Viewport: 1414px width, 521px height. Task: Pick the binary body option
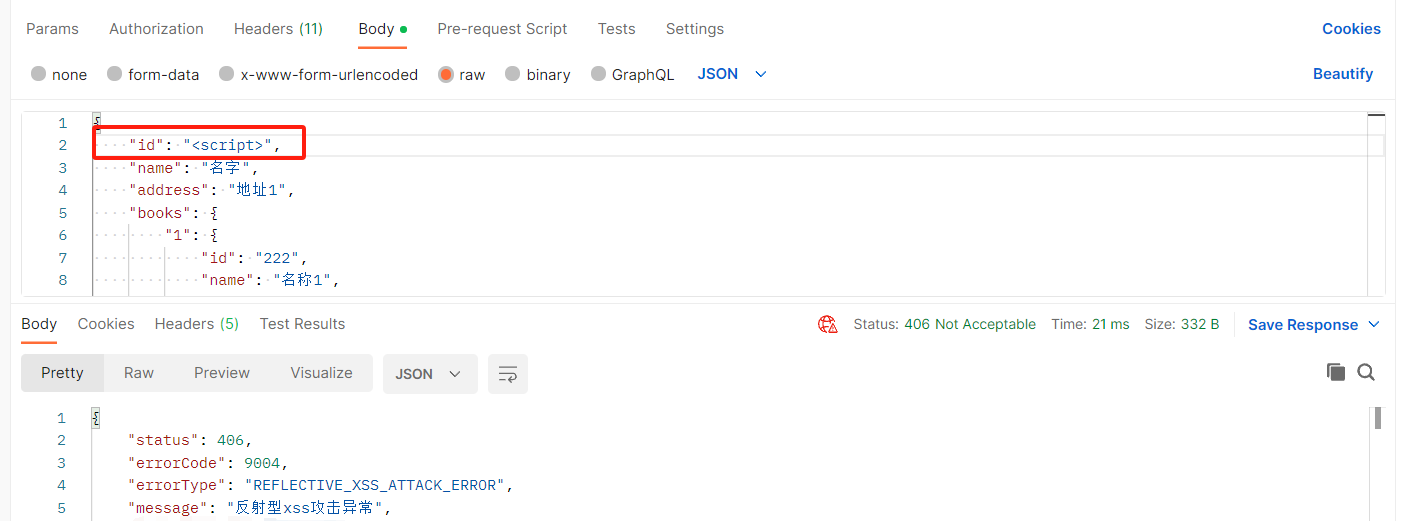click(513, 74)
